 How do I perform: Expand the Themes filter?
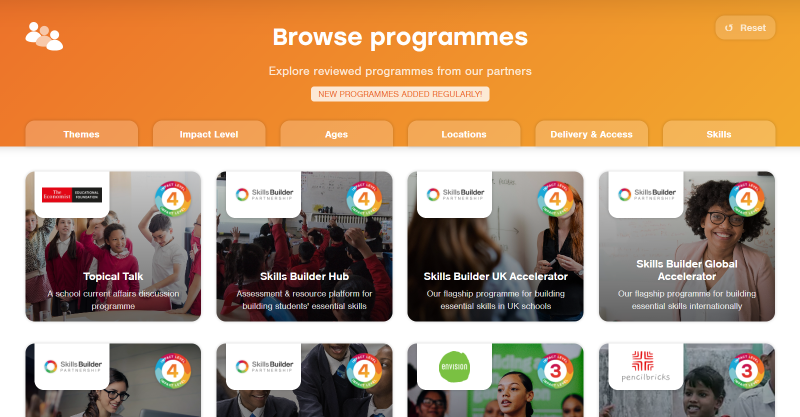[82, 134]
